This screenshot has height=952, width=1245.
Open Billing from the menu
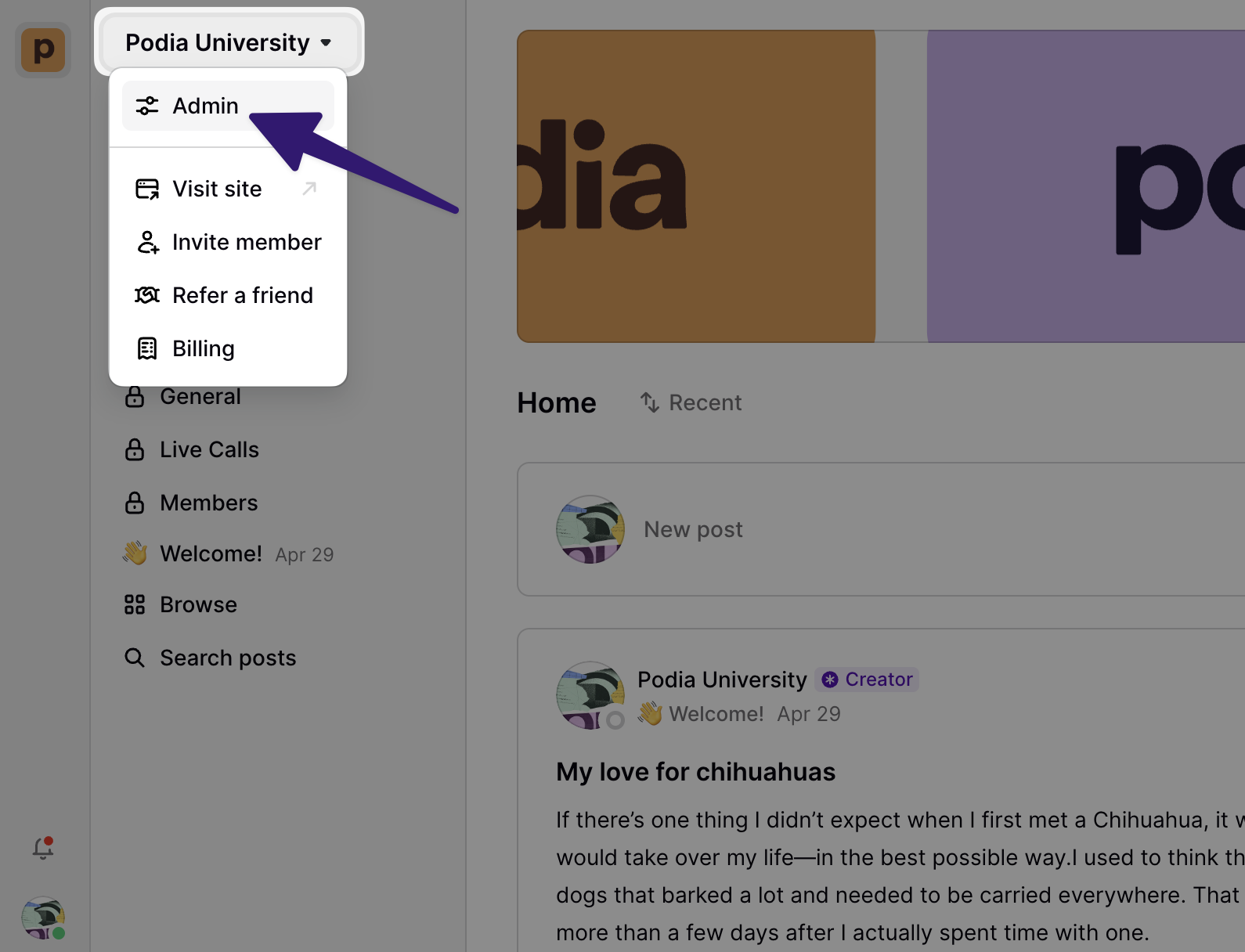click(x=228, y=348)
